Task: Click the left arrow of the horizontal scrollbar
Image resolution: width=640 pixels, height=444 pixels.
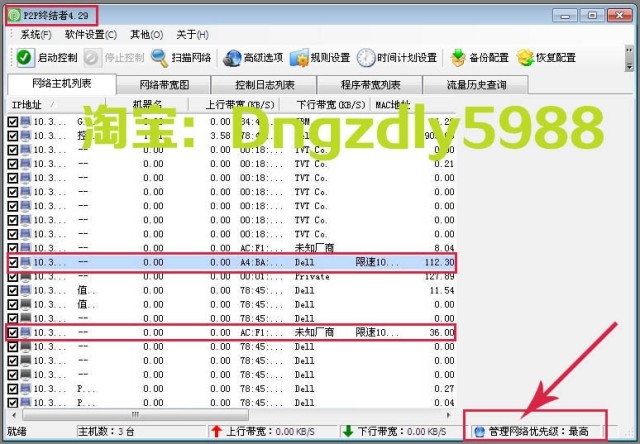Action: pyautogui.click(x=14, y=415)
